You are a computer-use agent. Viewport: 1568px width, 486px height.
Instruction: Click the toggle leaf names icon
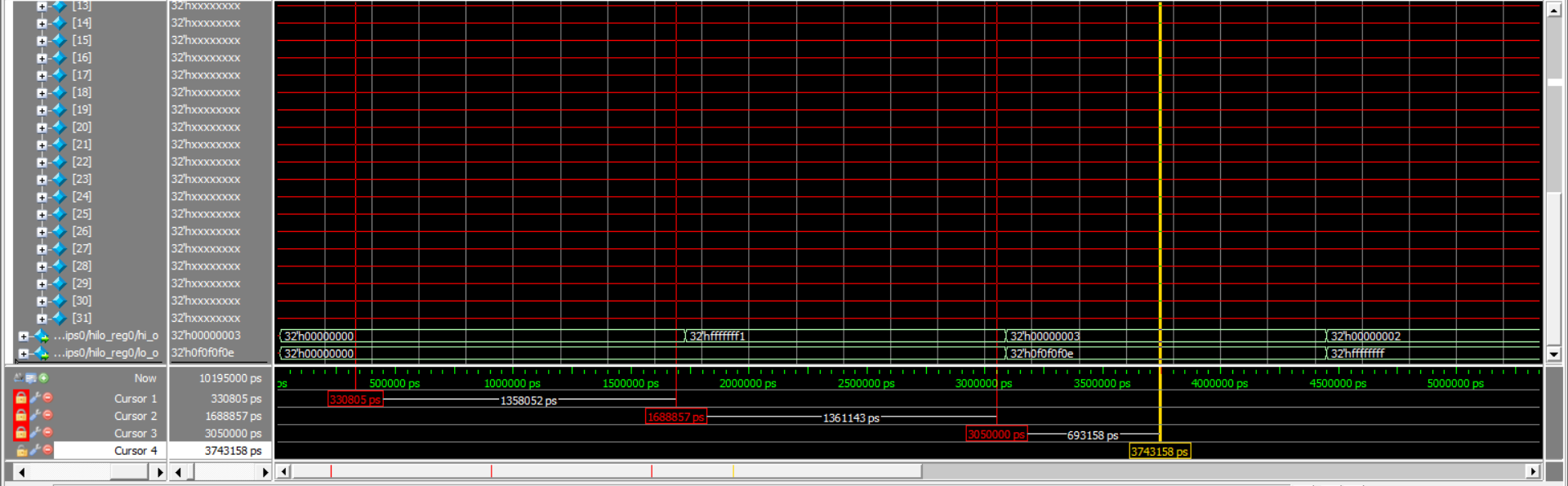click(19, 378)
